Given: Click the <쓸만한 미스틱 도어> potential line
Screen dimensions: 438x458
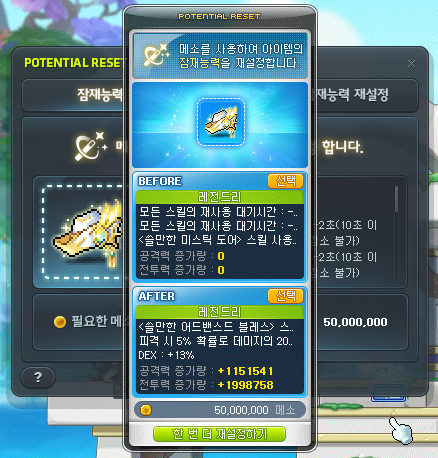Looking at the screenshot, I should point(217,240).
